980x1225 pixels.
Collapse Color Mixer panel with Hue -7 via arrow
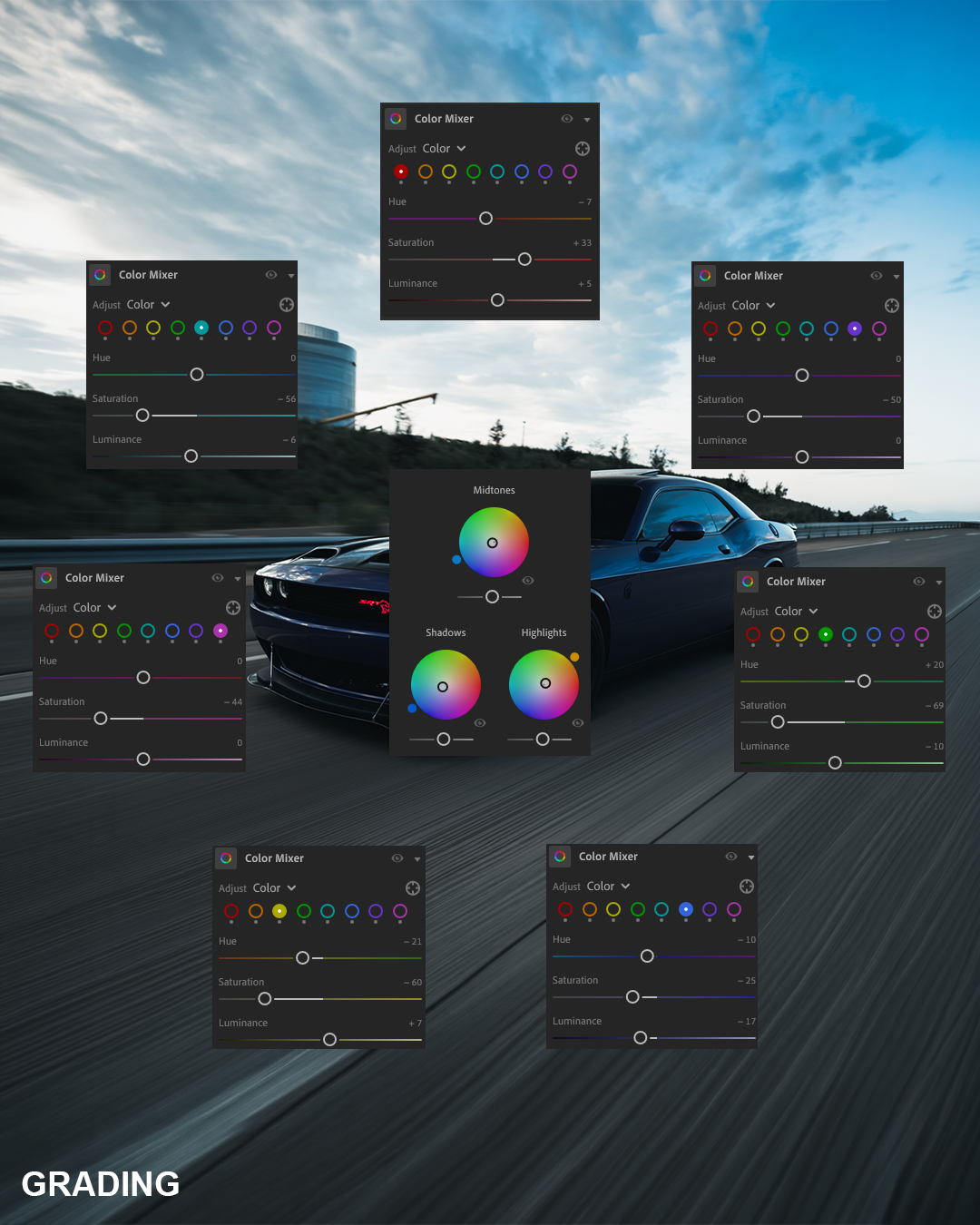[x=587, y=120]
